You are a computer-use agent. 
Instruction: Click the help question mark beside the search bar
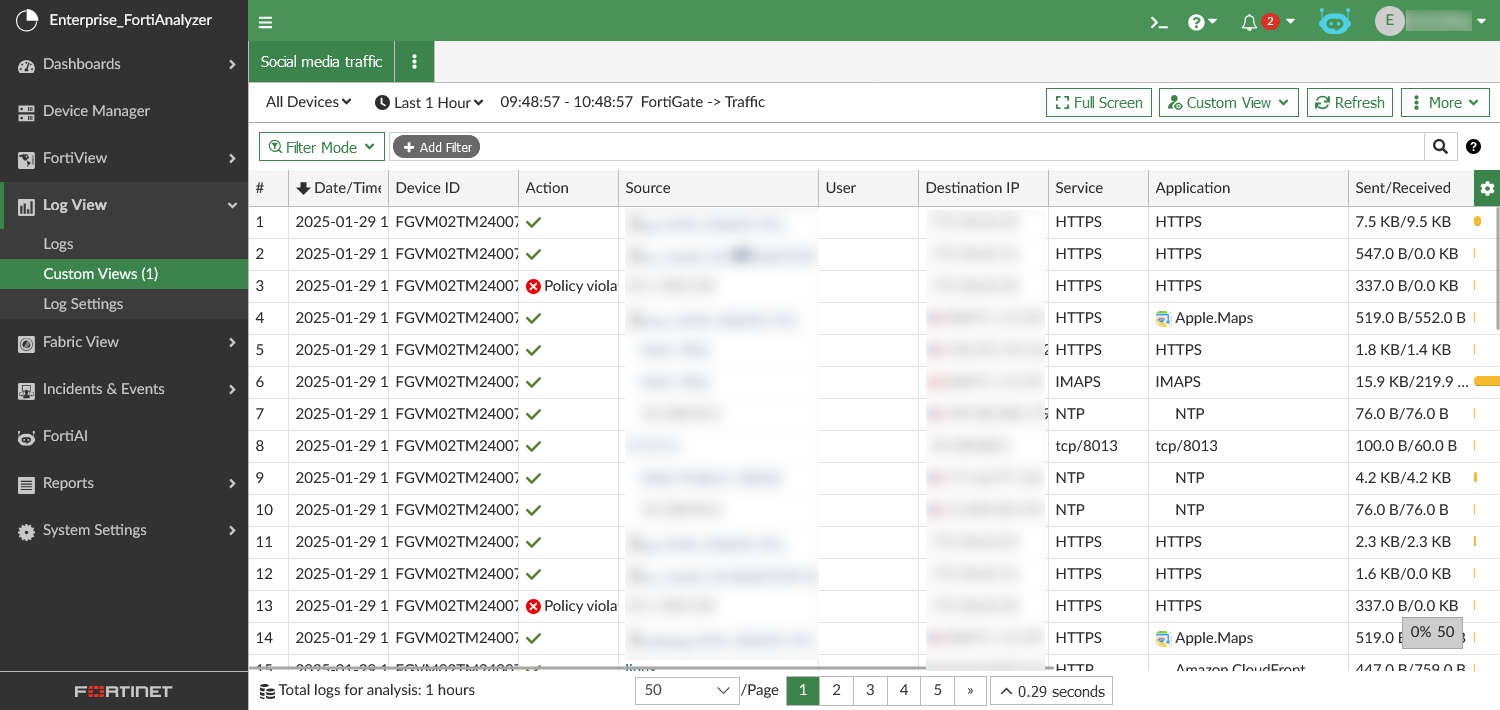[1474, 146]
